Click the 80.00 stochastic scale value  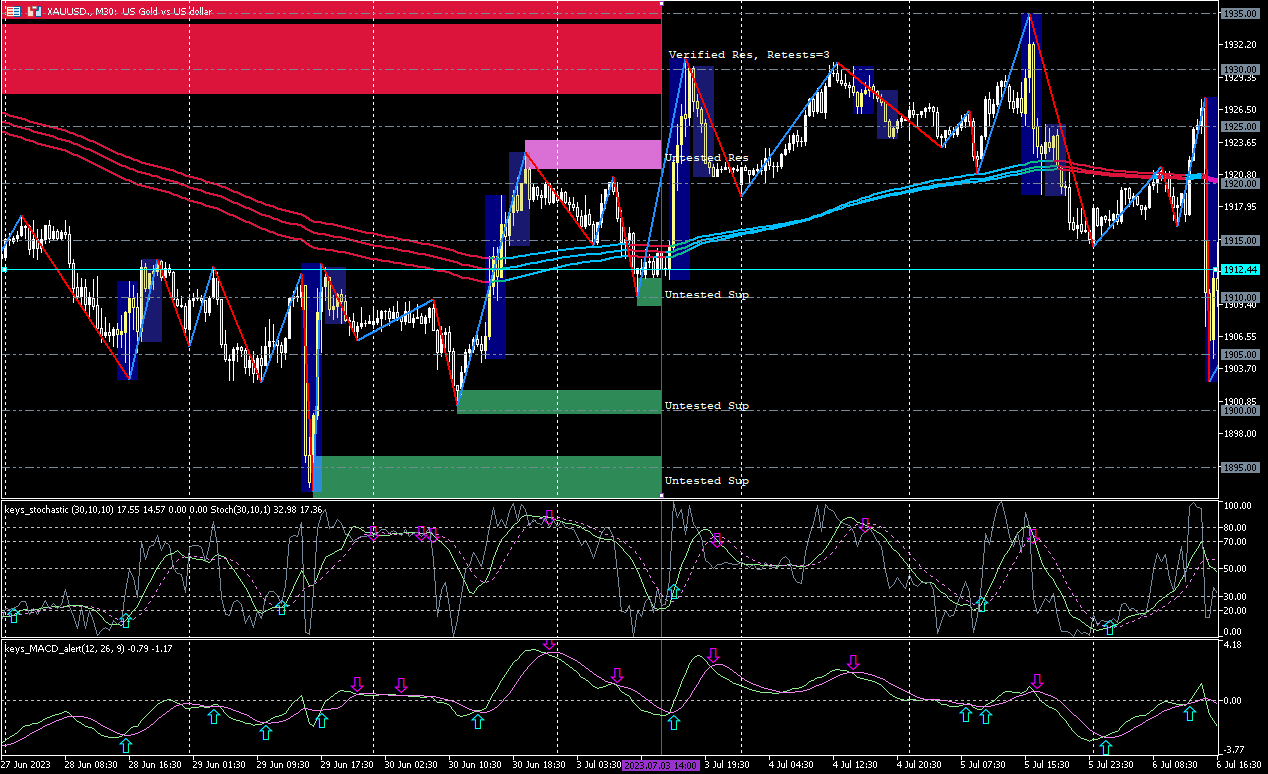pyautogui.click(x=1233, y=527)
